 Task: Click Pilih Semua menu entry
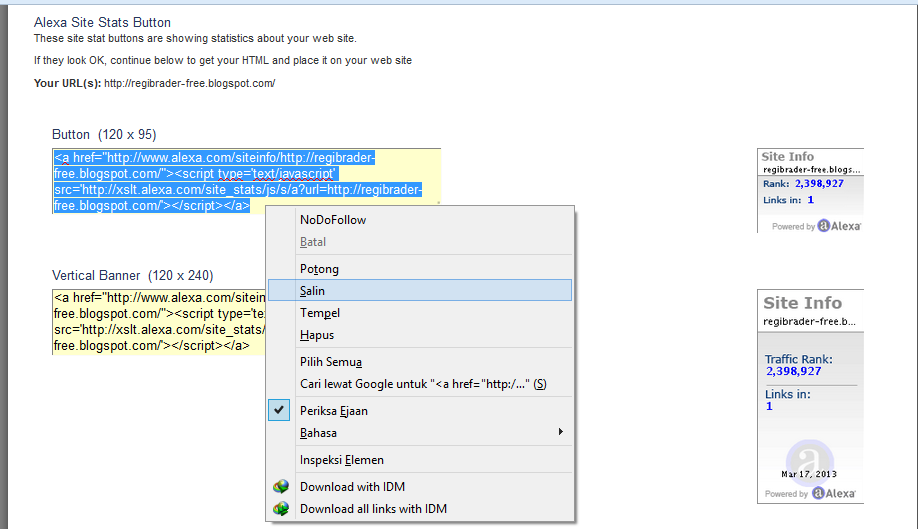click(x=420, y=362)
